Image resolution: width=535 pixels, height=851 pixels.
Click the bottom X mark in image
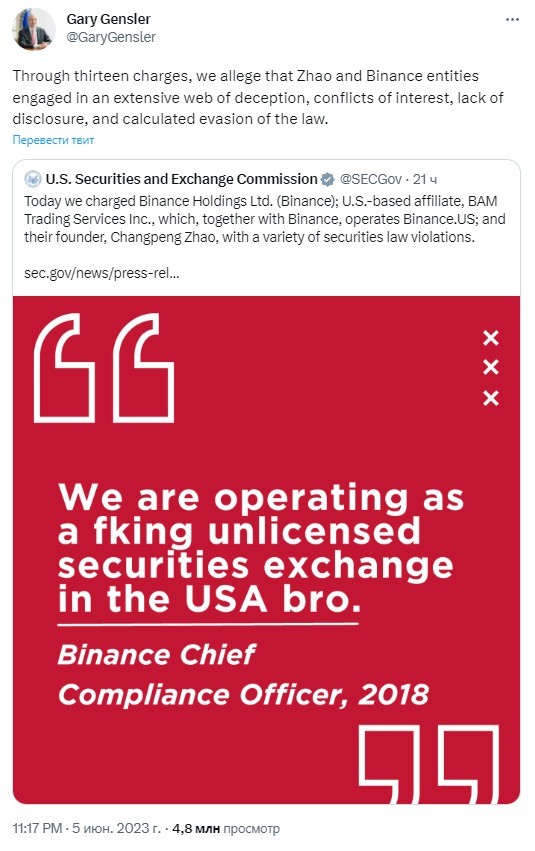(x=491, y=398)
